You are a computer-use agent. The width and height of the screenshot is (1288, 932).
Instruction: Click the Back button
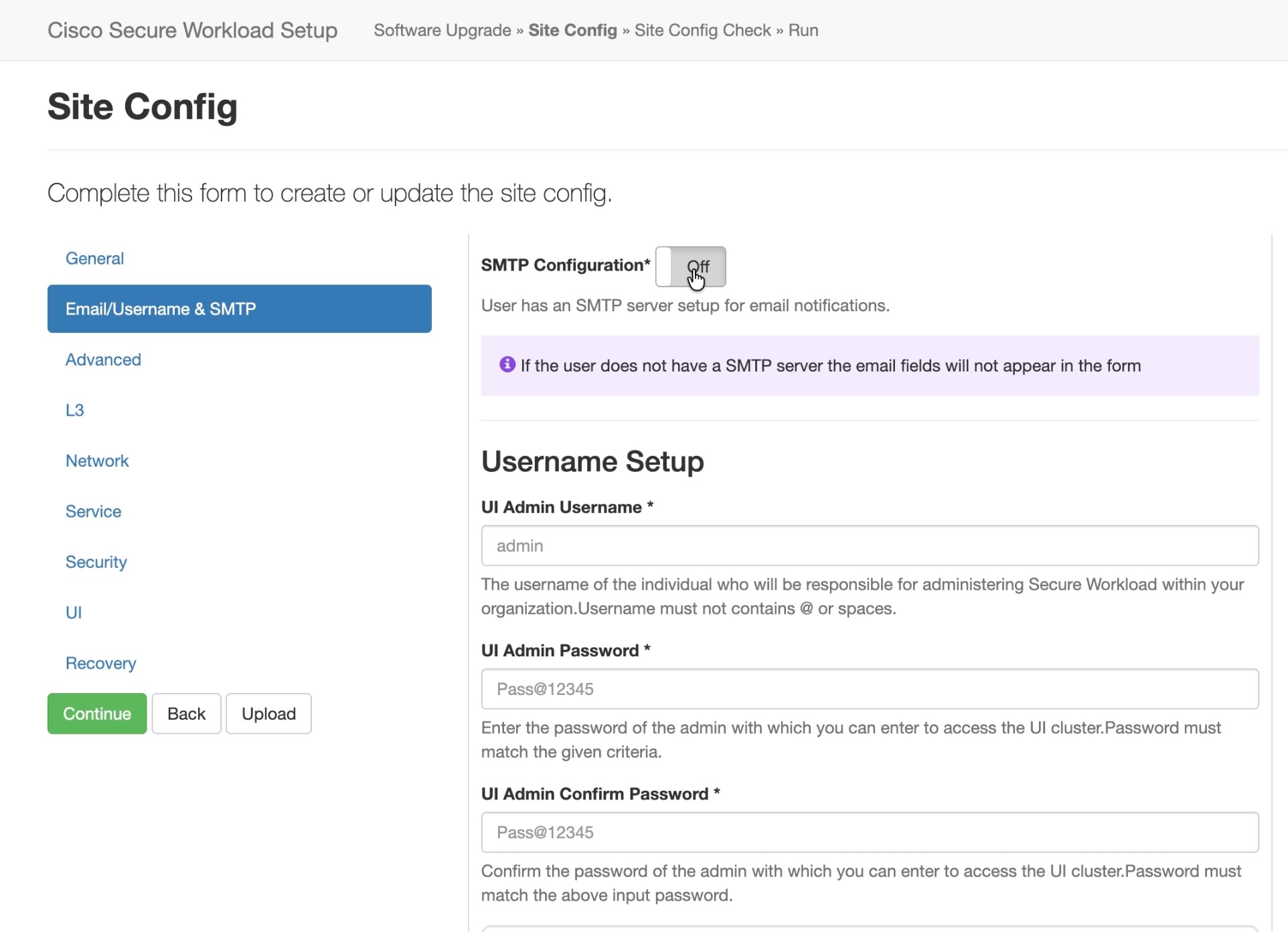(186, 714)
